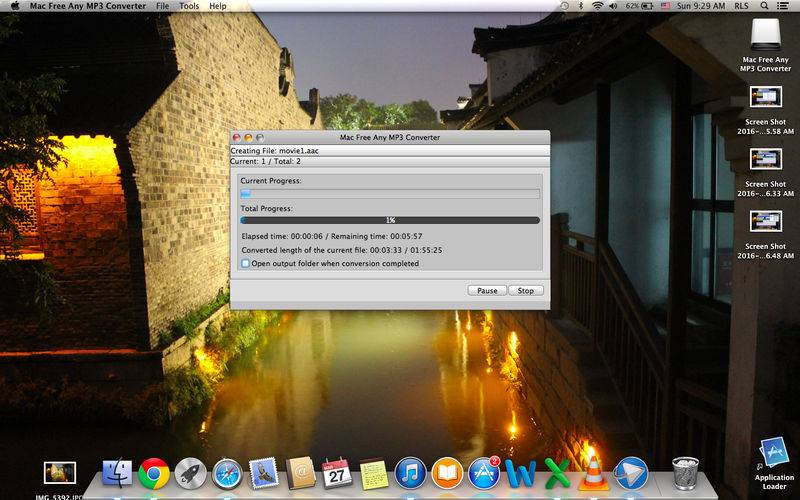Open Finder from the Dock

tap(117, 473)
